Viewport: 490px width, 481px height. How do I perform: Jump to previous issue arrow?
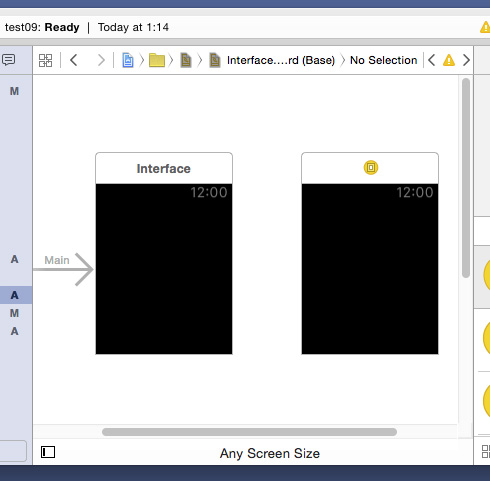[x=432, y=60]
